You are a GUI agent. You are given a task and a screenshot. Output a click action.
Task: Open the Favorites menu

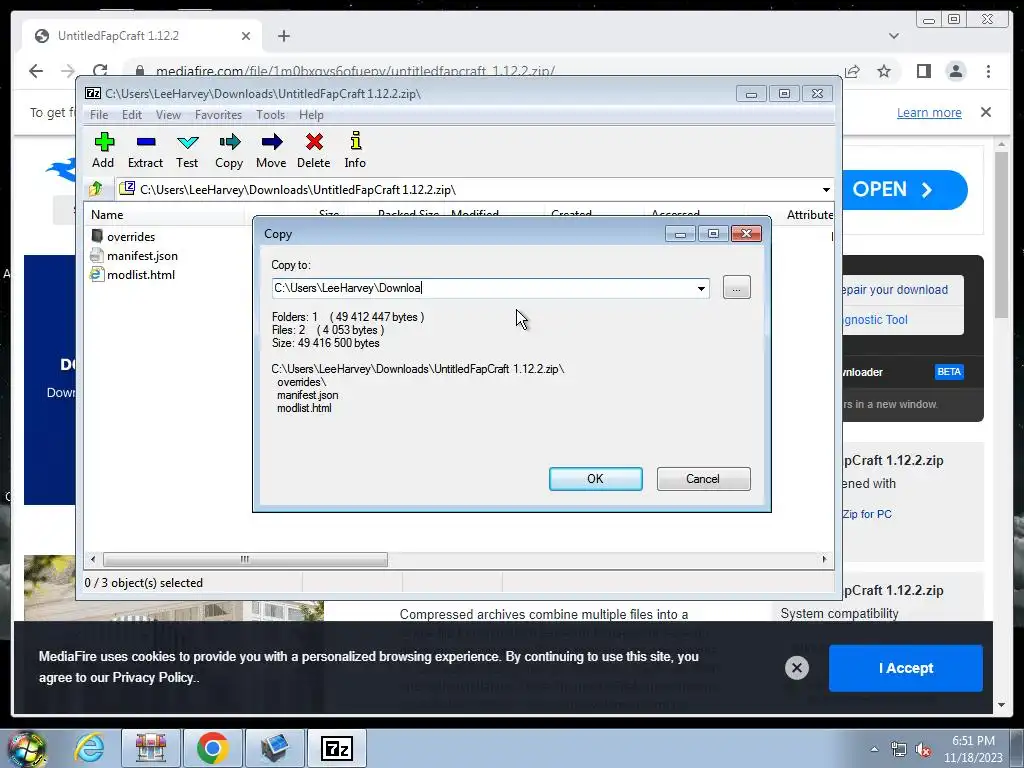218,115
